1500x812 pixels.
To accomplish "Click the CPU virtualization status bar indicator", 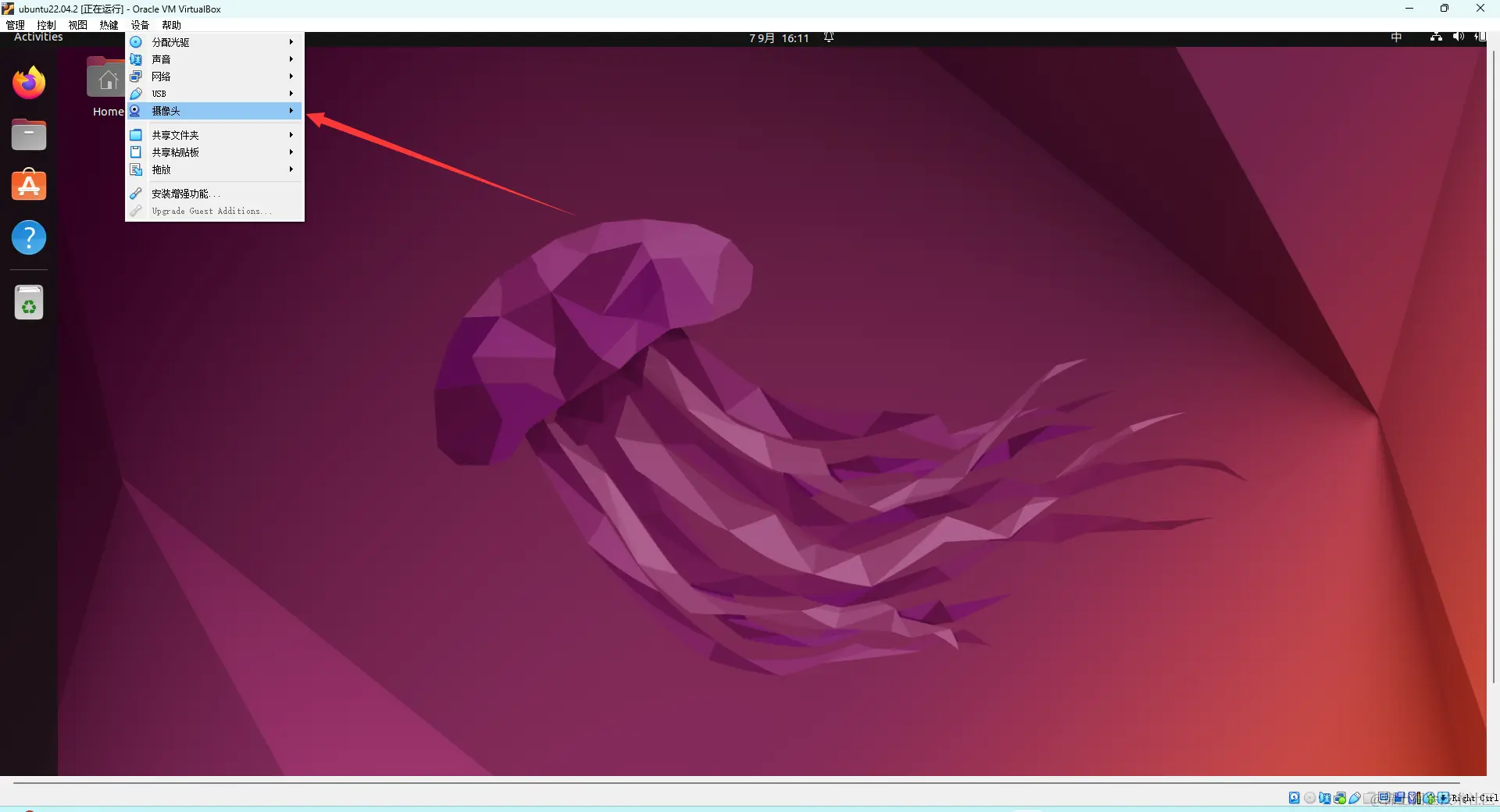I will coord(1414,798).
